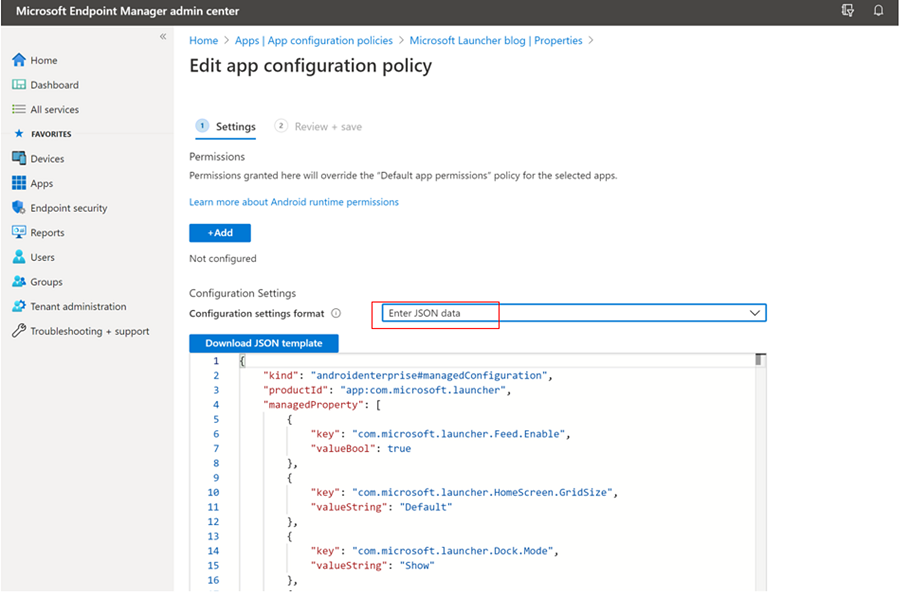900x592 pixels.
Task: Switch to Review + save step
Action: coord(319,126)
